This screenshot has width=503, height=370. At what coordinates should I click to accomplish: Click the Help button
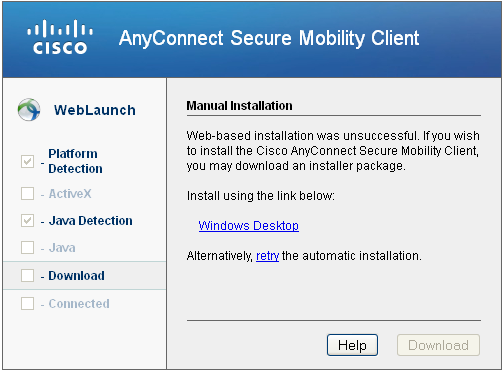(352, 345)
